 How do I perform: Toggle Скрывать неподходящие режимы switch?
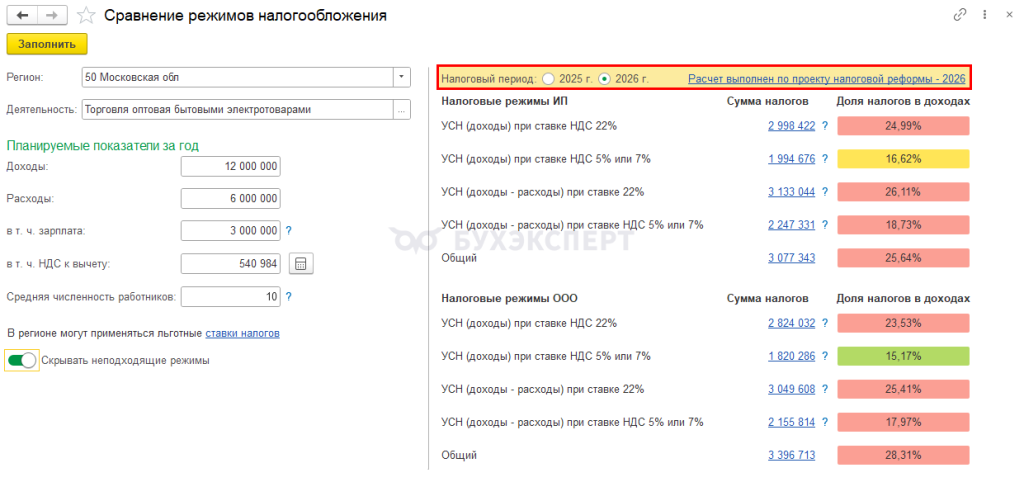(x=22, y=360)
